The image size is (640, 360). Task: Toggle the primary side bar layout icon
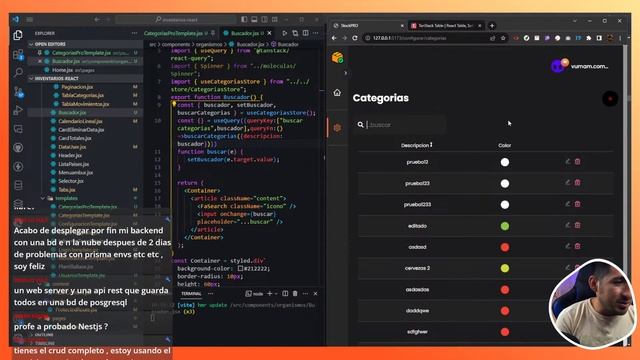[244, 19]
